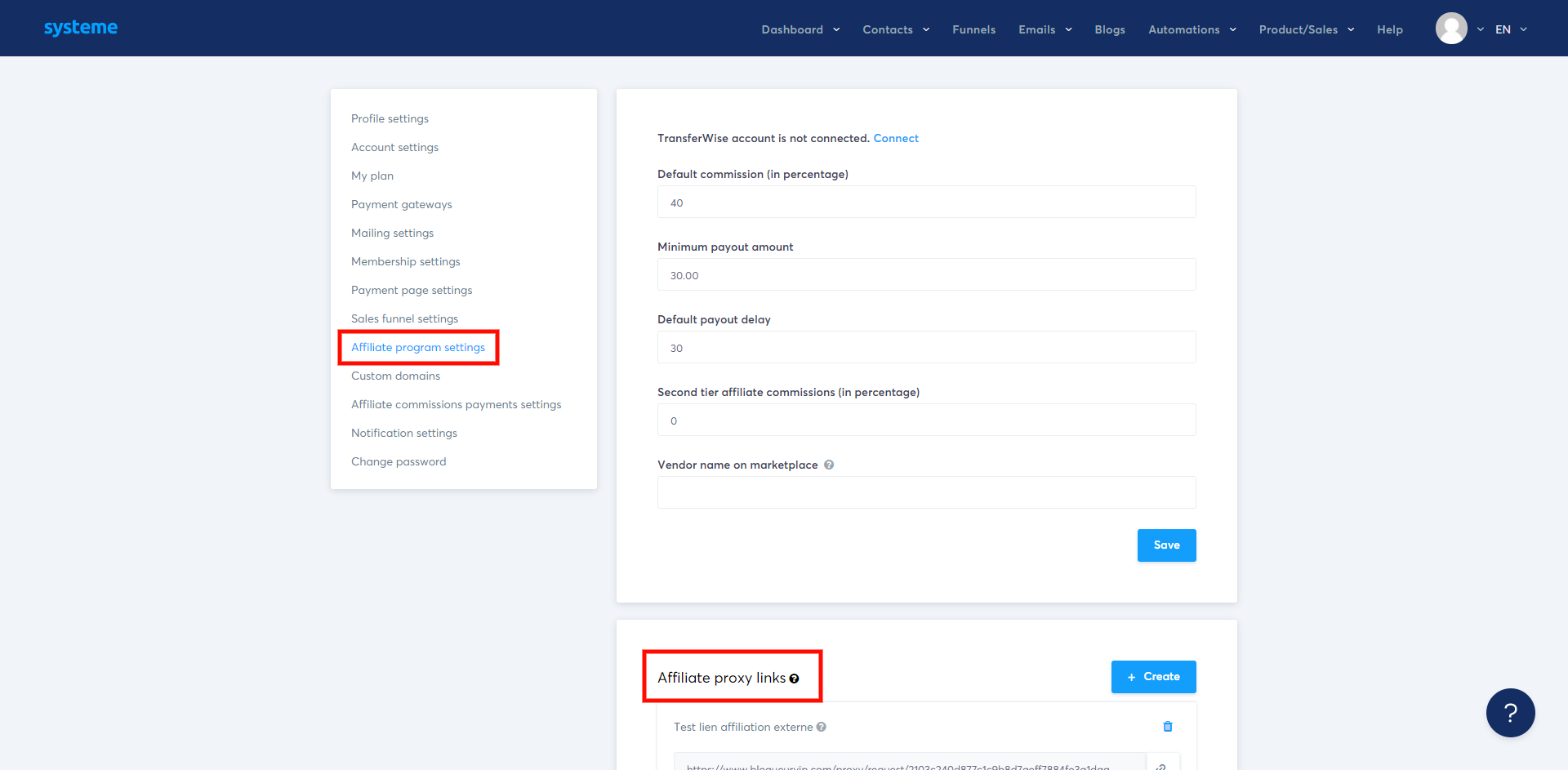
Task: Go to the Blogs section
Action: click(1109, 29)
